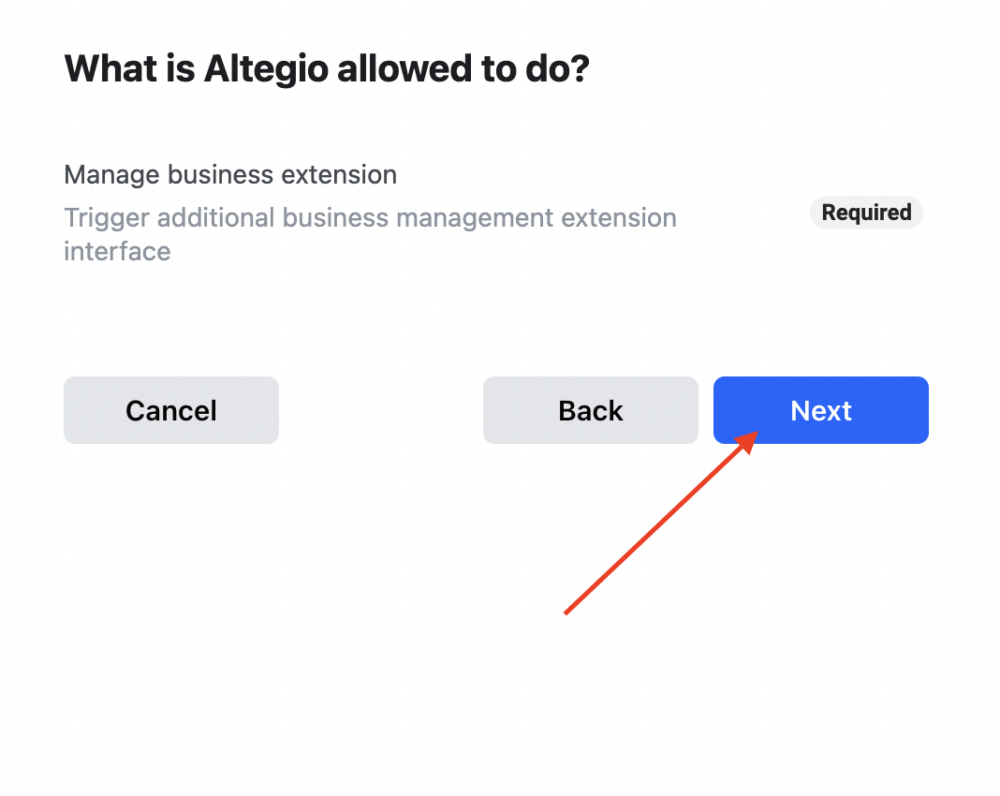Click the blue Next button
The width and height of the screenshot is (1000, 796).
coord(821,410)
